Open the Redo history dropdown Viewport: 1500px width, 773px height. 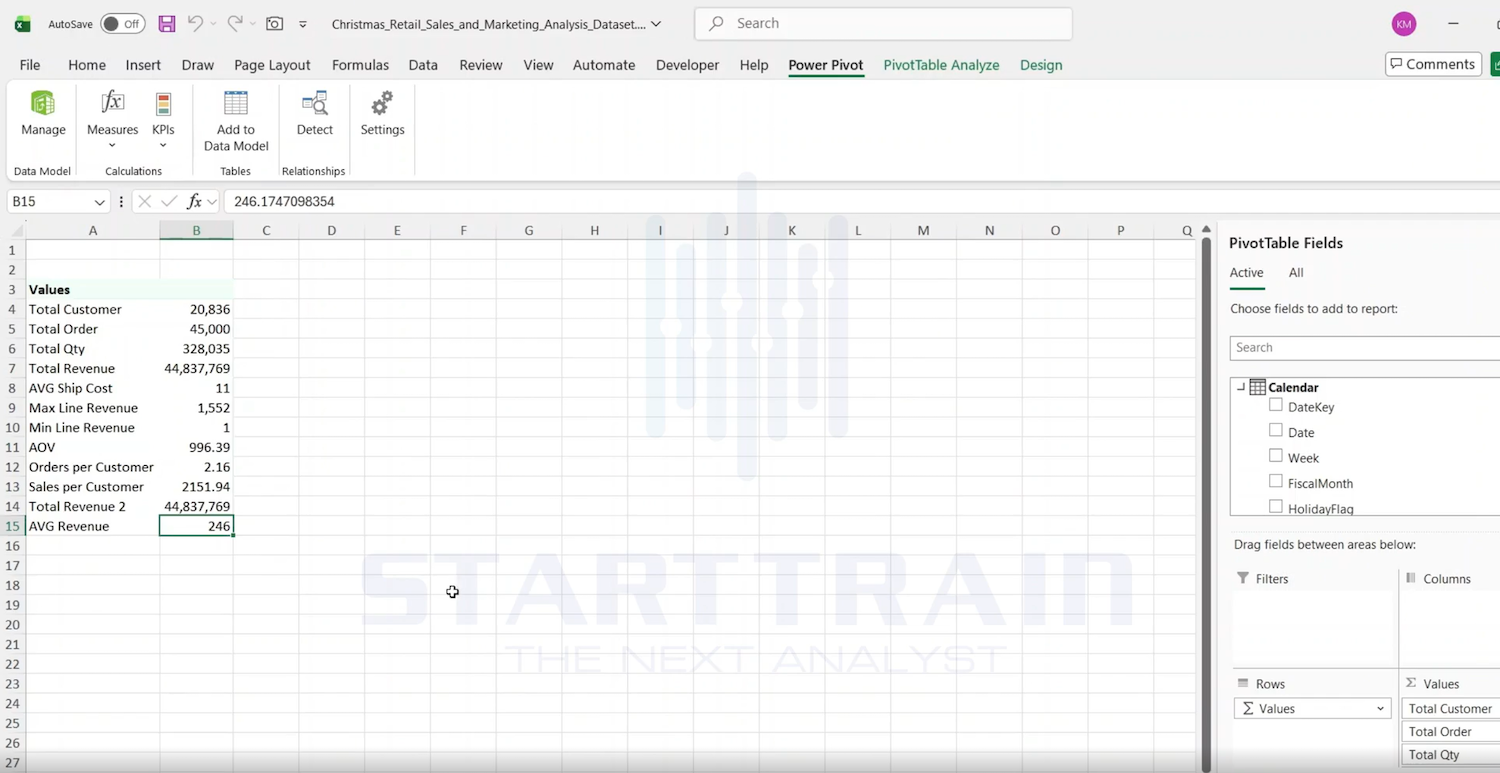tap(252, 24)
